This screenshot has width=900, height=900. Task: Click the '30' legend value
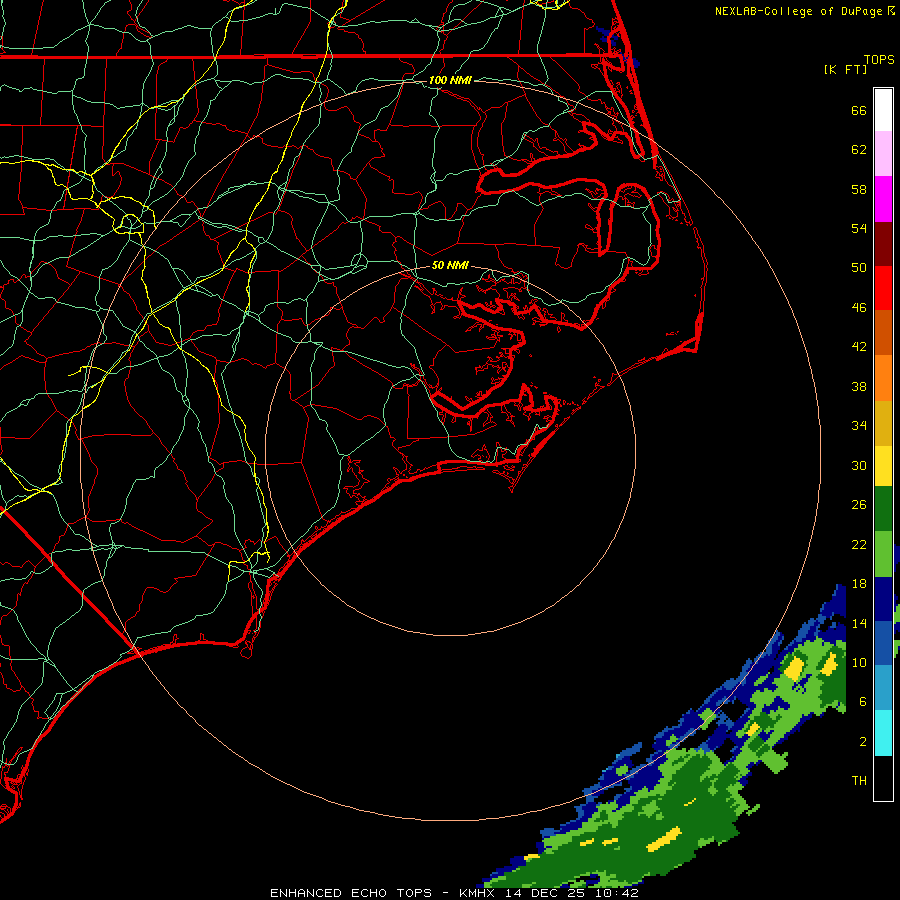[x=859, y=465]
